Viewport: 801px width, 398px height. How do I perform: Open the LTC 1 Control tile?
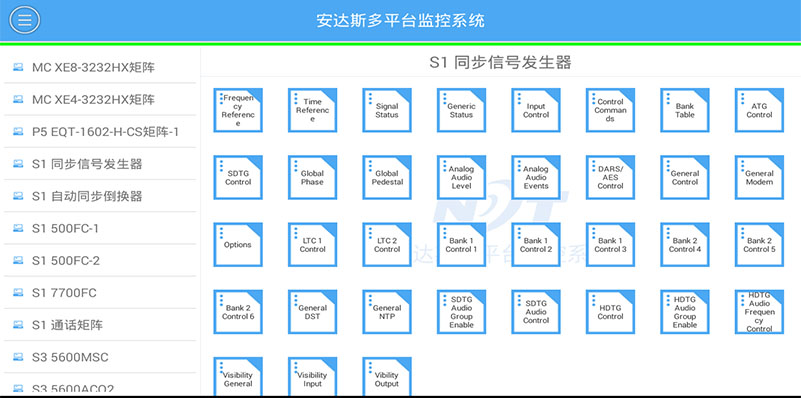(x=312, y=245)
